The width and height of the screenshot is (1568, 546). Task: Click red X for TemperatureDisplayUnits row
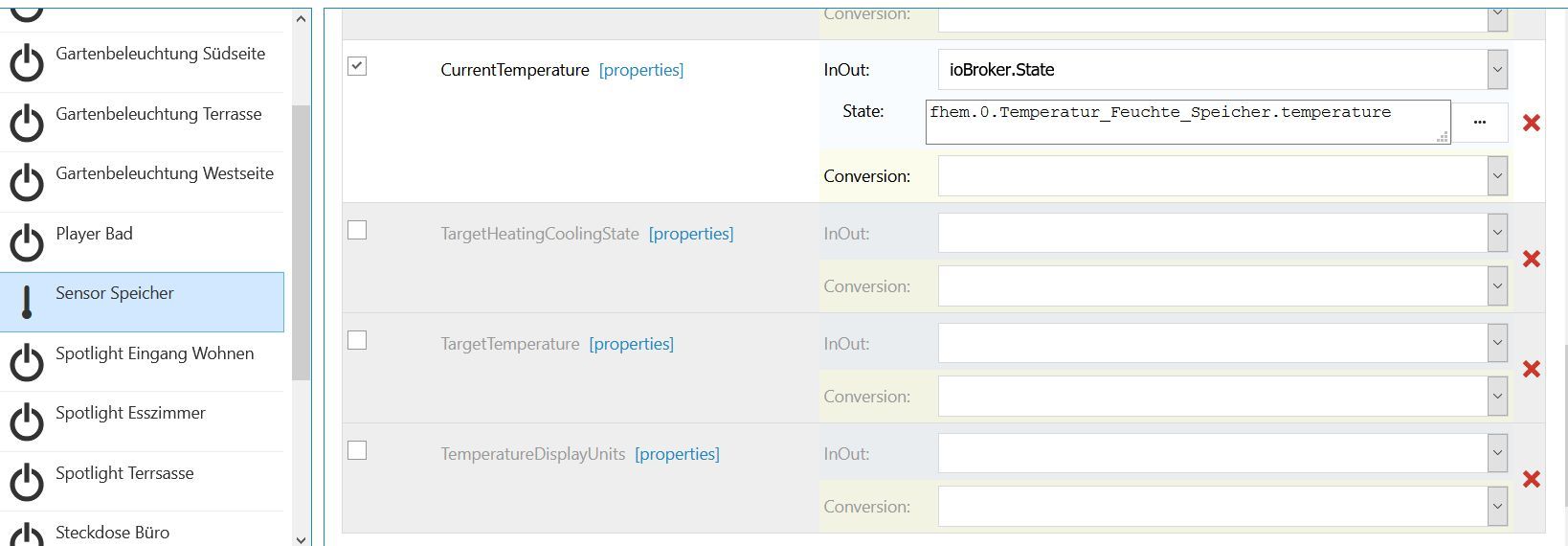[x=1531, y=479]
